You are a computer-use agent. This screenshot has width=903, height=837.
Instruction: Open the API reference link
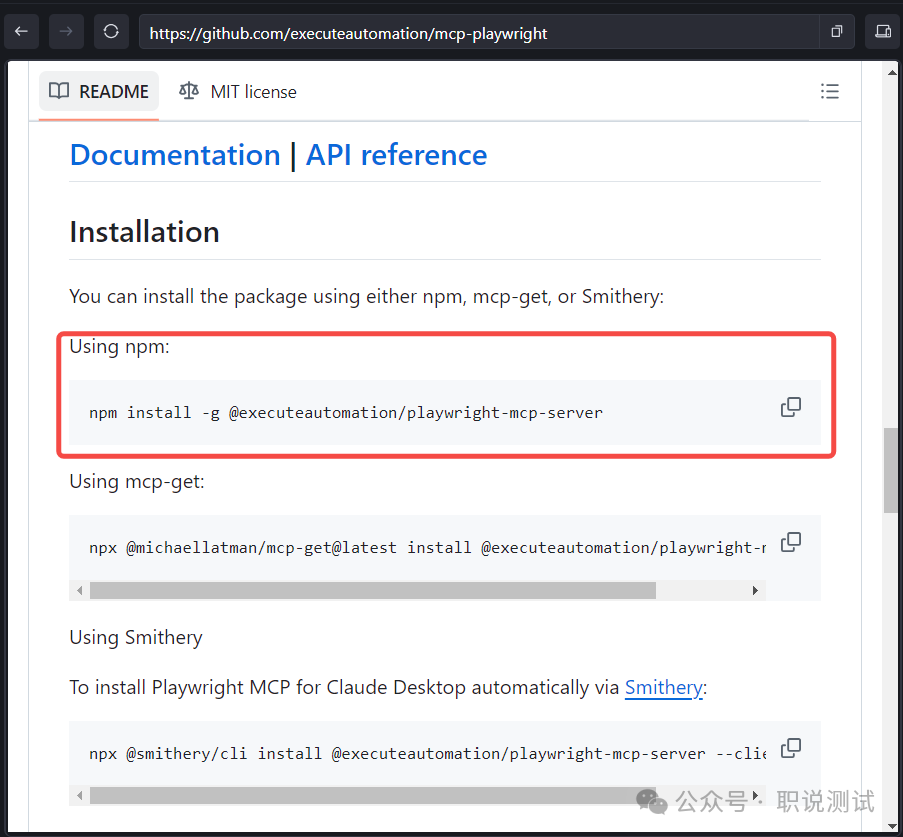pos(396,155)
